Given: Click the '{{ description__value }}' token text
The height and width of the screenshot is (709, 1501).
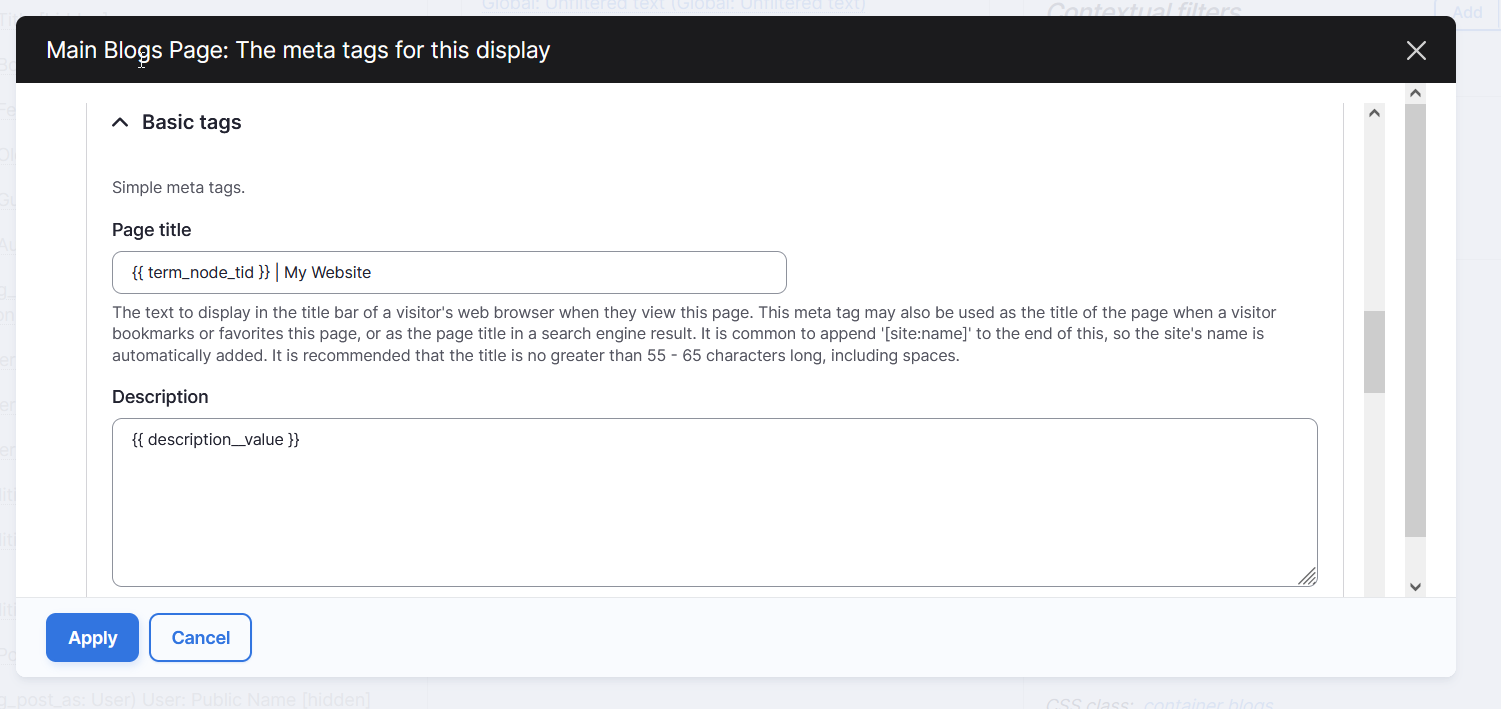Looking at the screenshot, I should point(213,439).
